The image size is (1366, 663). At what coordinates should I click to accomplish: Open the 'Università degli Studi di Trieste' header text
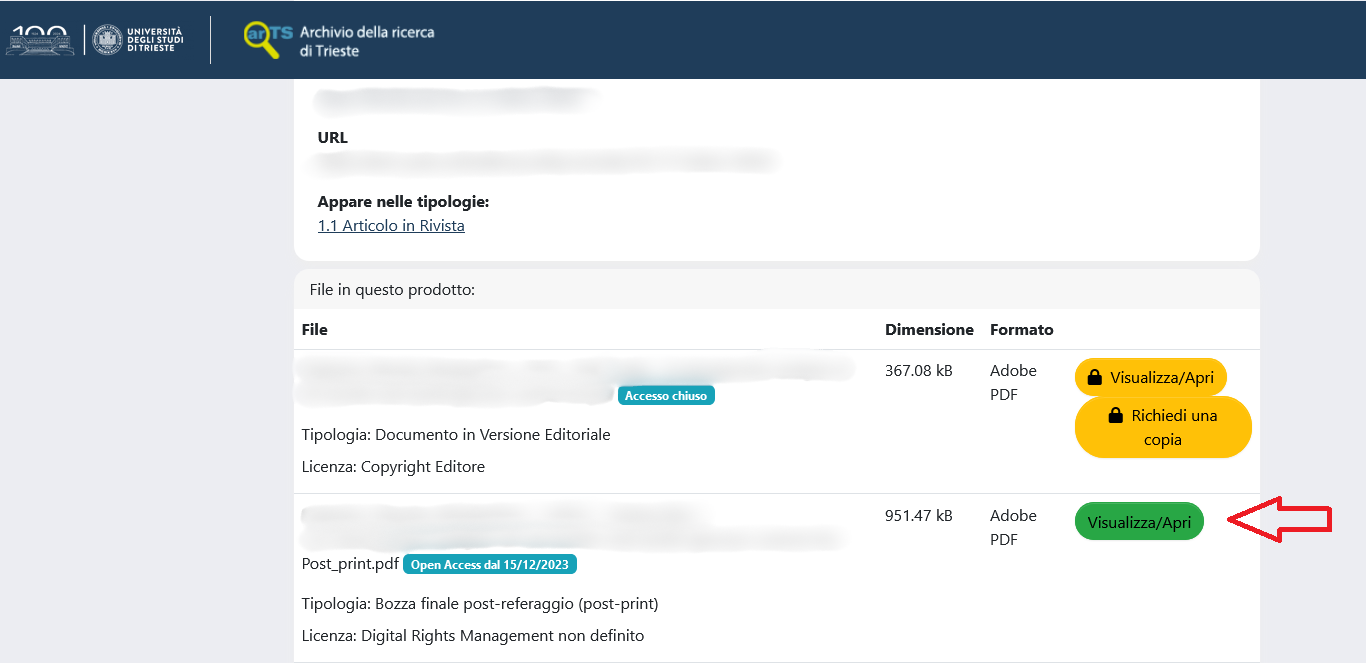(x=153, y=40)
